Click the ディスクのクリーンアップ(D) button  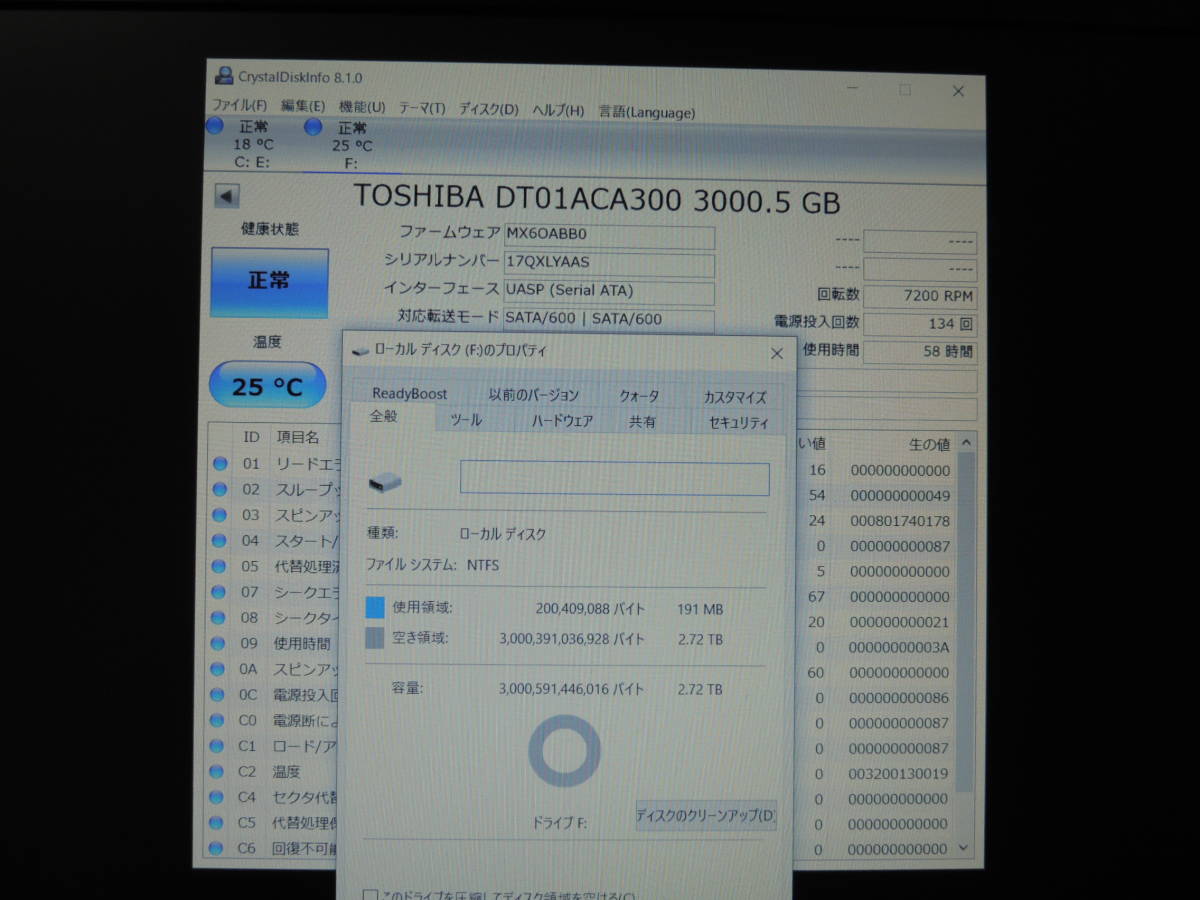click(x=706, y=816)
